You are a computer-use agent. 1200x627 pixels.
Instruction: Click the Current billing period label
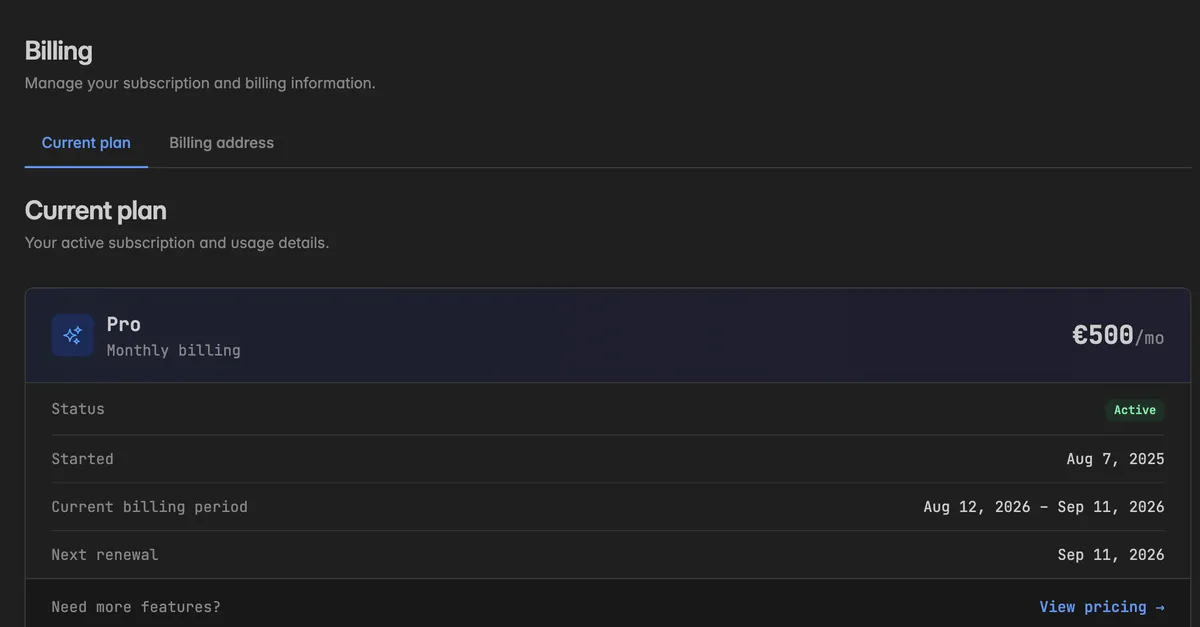click(149, 507)
